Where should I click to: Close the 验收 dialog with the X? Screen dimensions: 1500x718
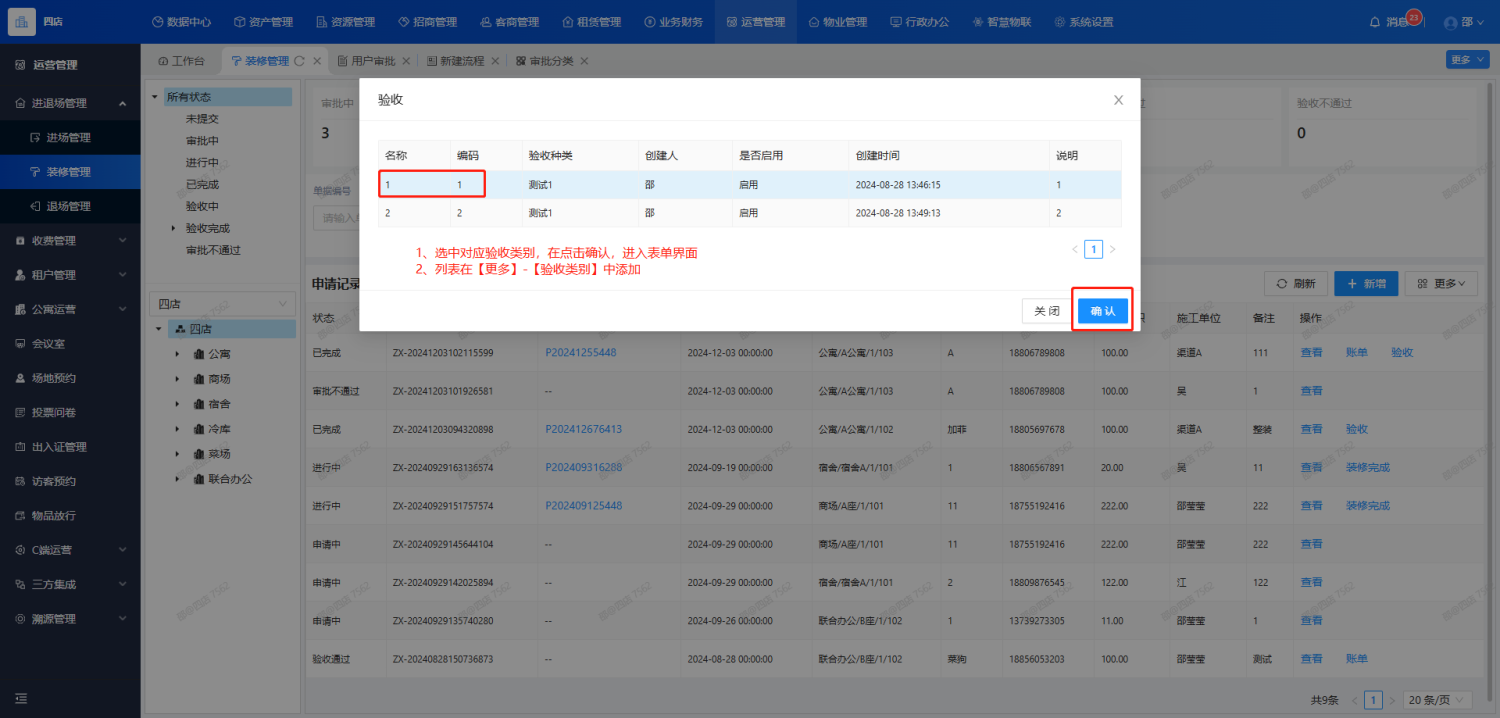[x=1118, y=100]
